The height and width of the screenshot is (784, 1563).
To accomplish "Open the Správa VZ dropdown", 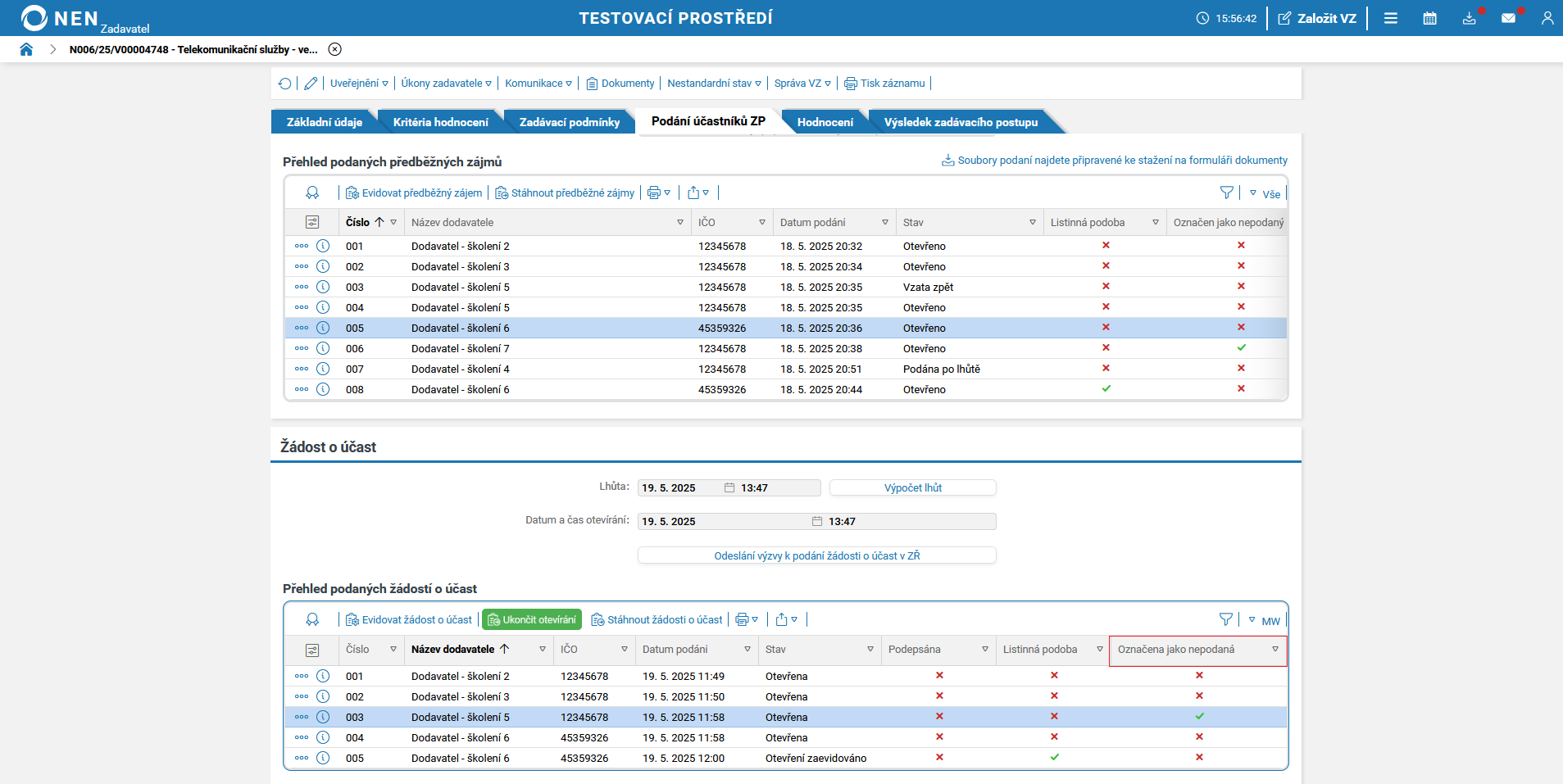I will click(802, 84).
